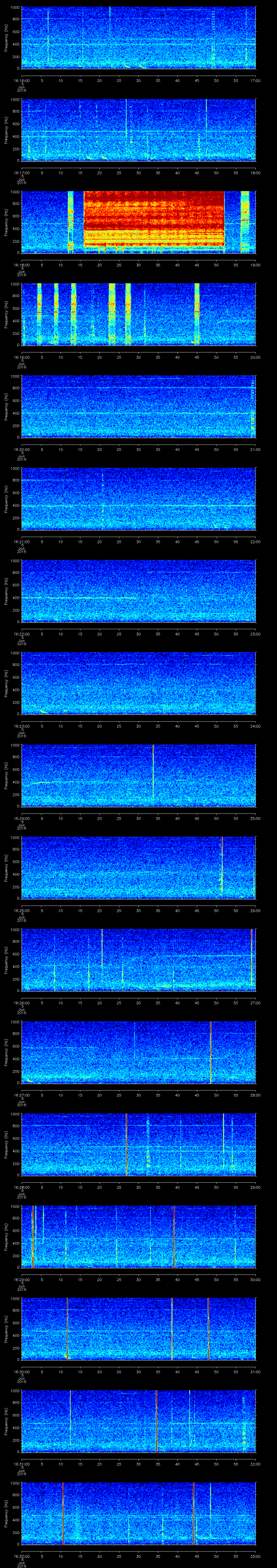This screenshot has height=1568, width=277.
Task: Select the spectrogram panel starting at 16:31:00
Action: (138, 1421)
